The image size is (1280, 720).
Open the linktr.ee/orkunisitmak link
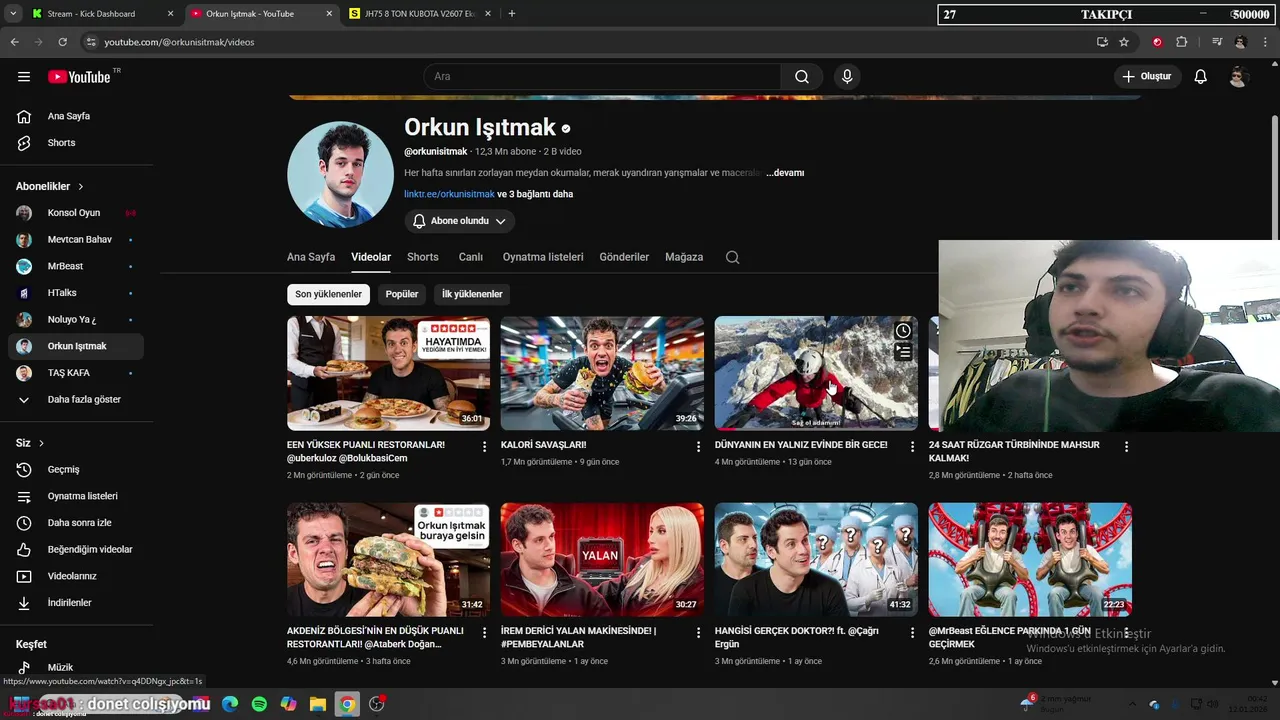click(x=449, y=194)
